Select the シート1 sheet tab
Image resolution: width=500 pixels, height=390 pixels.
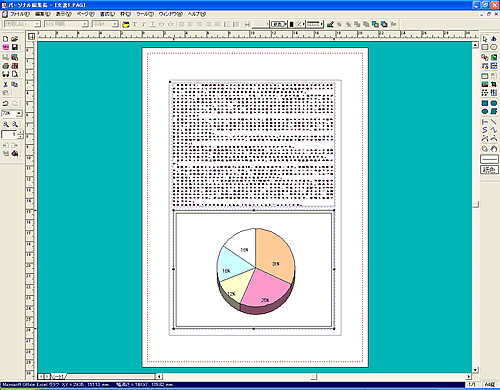58,377
